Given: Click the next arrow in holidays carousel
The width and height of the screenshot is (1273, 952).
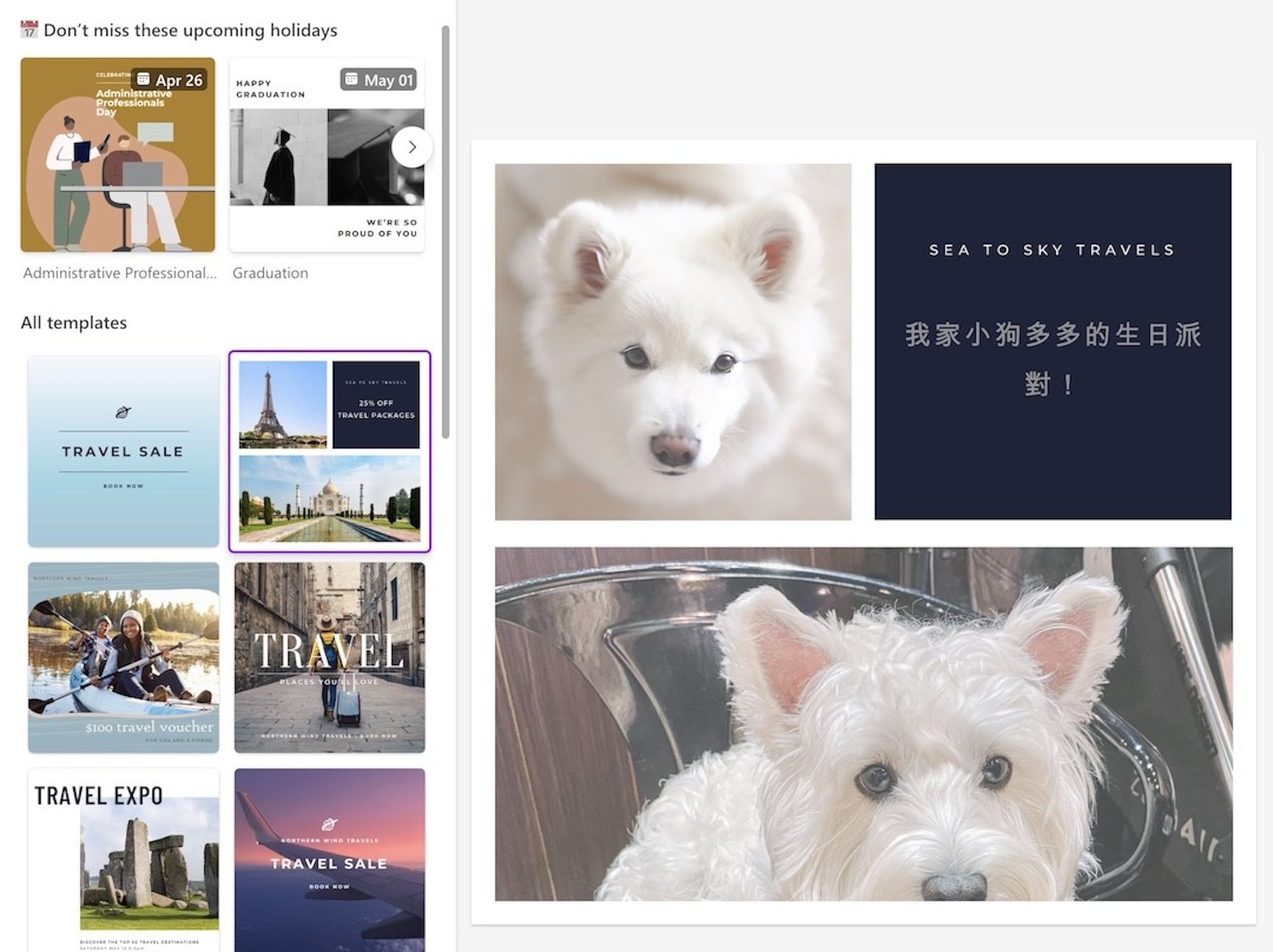Looking at the screenshot, I should pyautogui.click(x=411, y=147).
